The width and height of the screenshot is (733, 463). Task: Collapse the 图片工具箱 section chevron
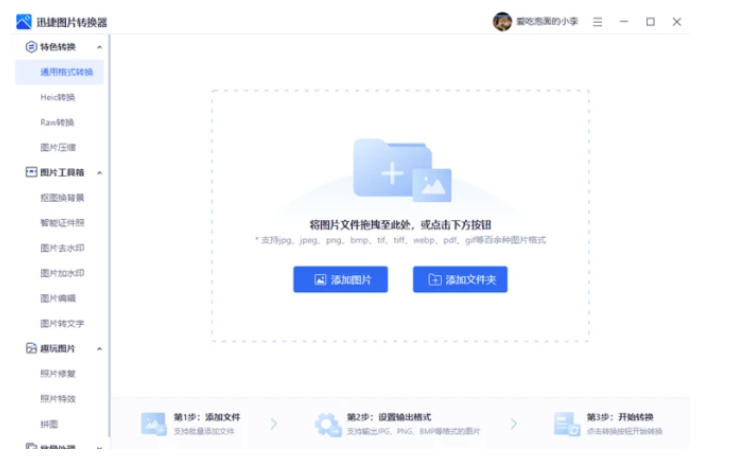[99, 172]
